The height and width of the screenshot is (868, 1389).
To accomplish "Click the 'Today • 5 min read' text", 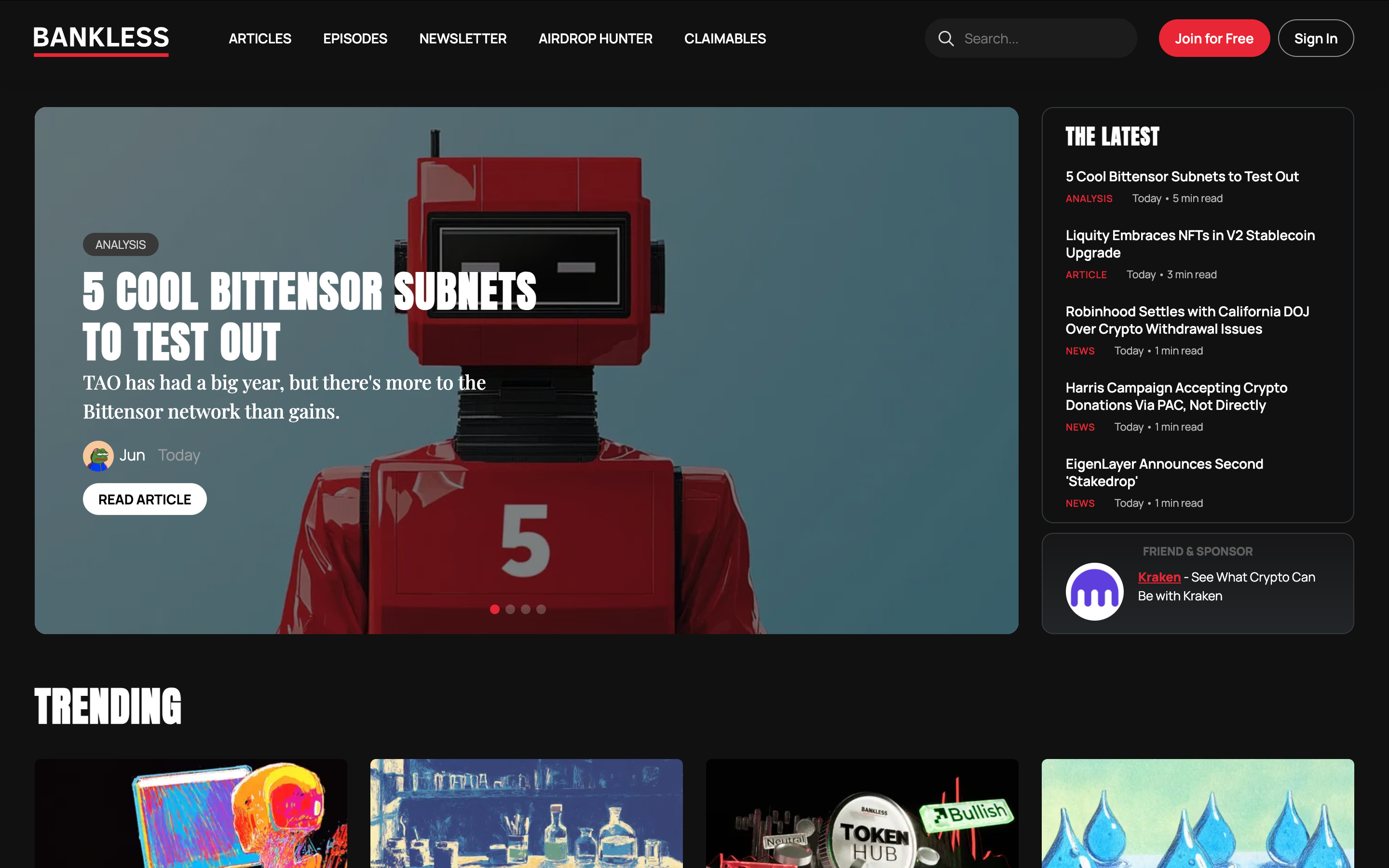I will coord(1177,199).
